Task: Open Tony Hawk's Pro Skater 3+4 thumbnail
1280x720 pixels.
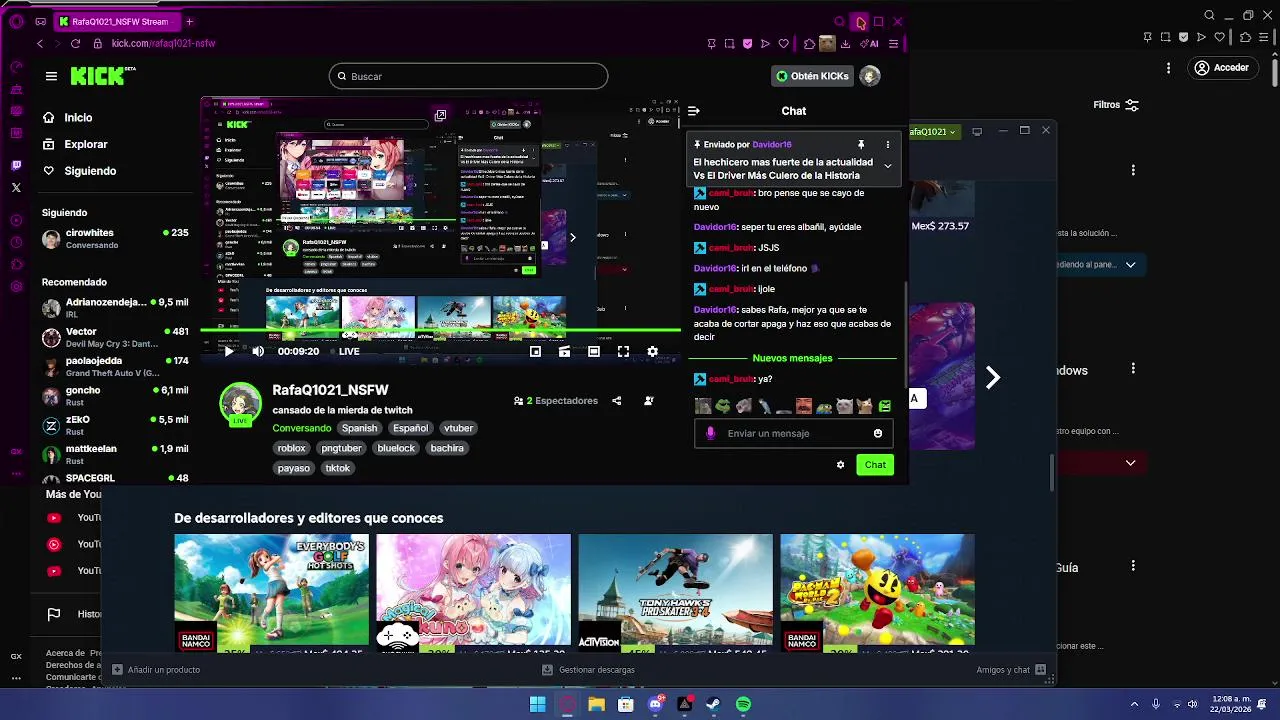Action: (675, 591)
